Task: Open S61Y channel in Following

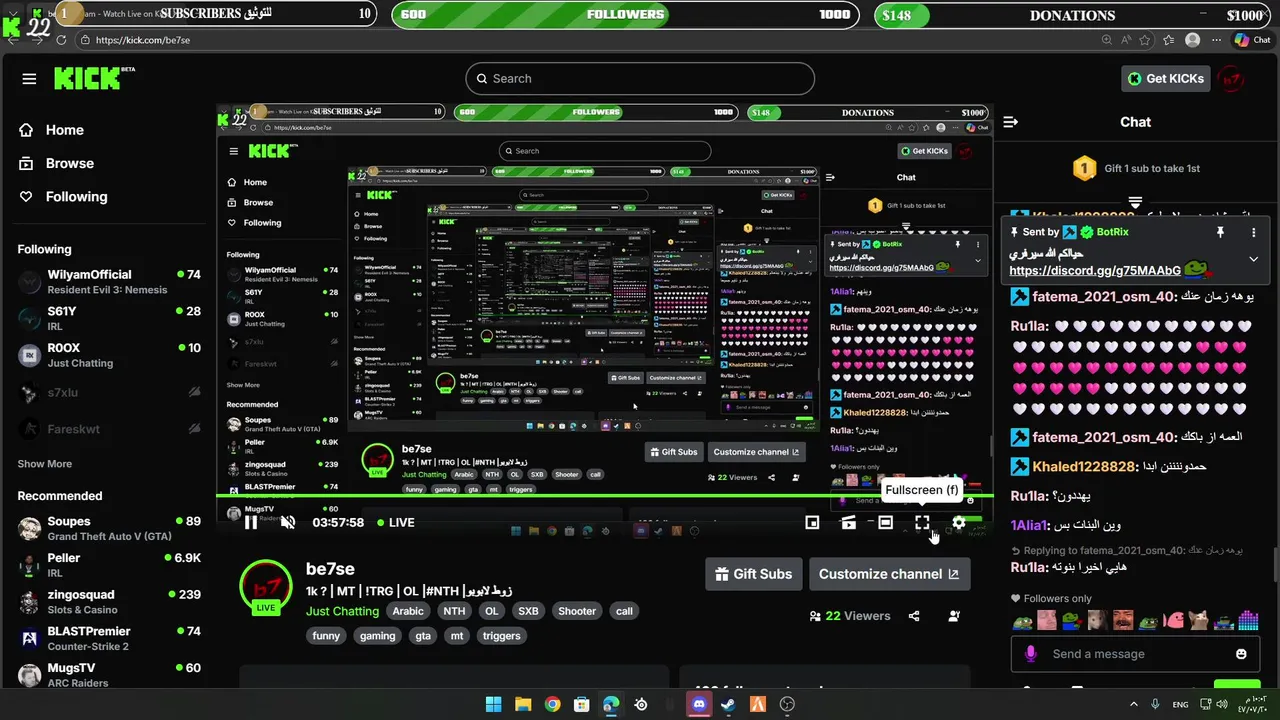Action: (x=109, y=318)
